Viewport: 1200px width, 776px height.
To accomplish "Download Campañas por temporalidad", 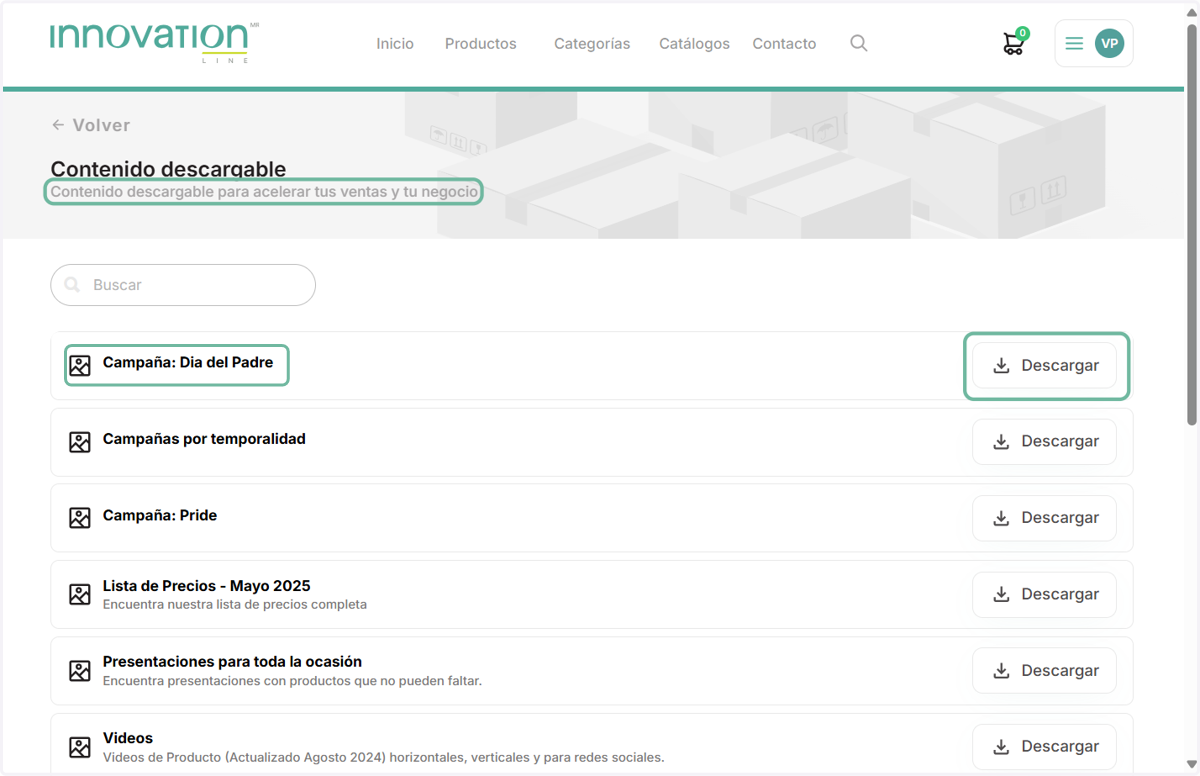I will pos(1044,442).
